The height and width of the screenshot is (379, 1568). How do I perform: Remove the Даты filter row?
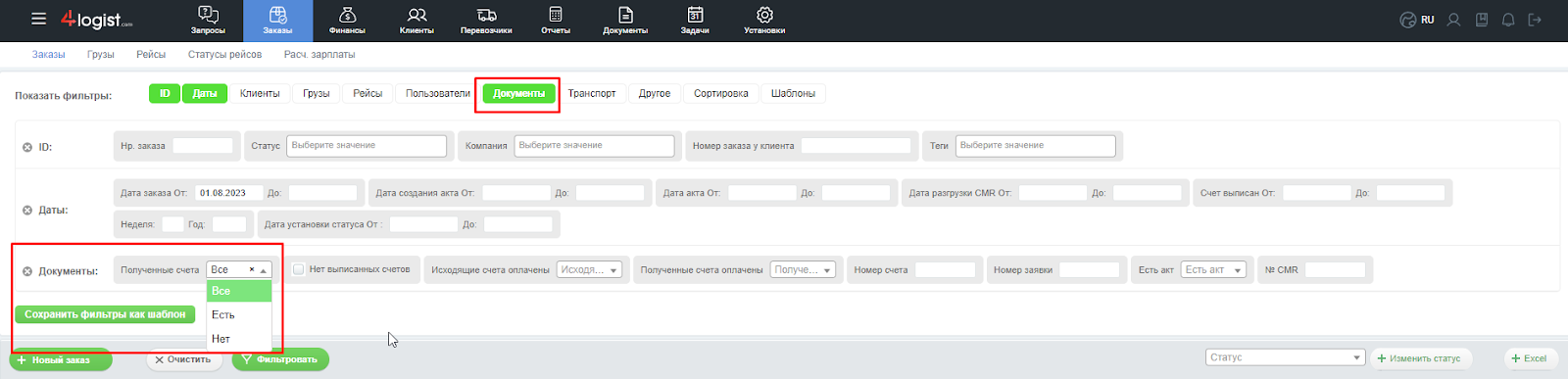pyautogui.click(x=27, y=210)
